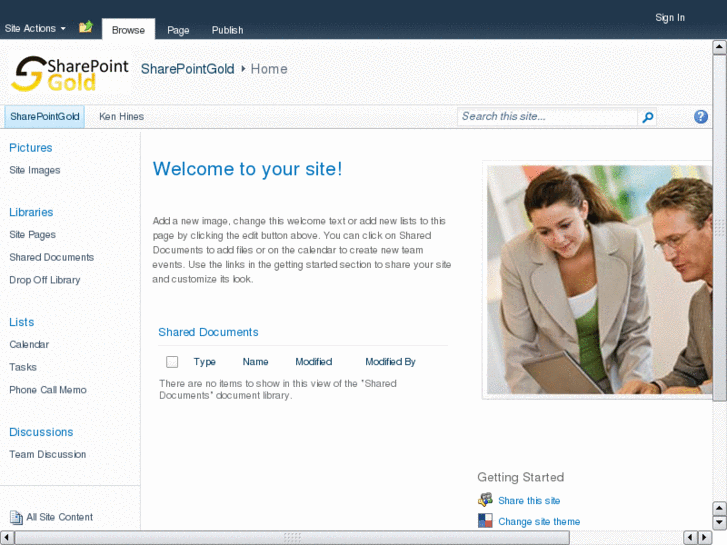
Task: Click the SharePointGold breadcrumb title link
Action: 187,69
